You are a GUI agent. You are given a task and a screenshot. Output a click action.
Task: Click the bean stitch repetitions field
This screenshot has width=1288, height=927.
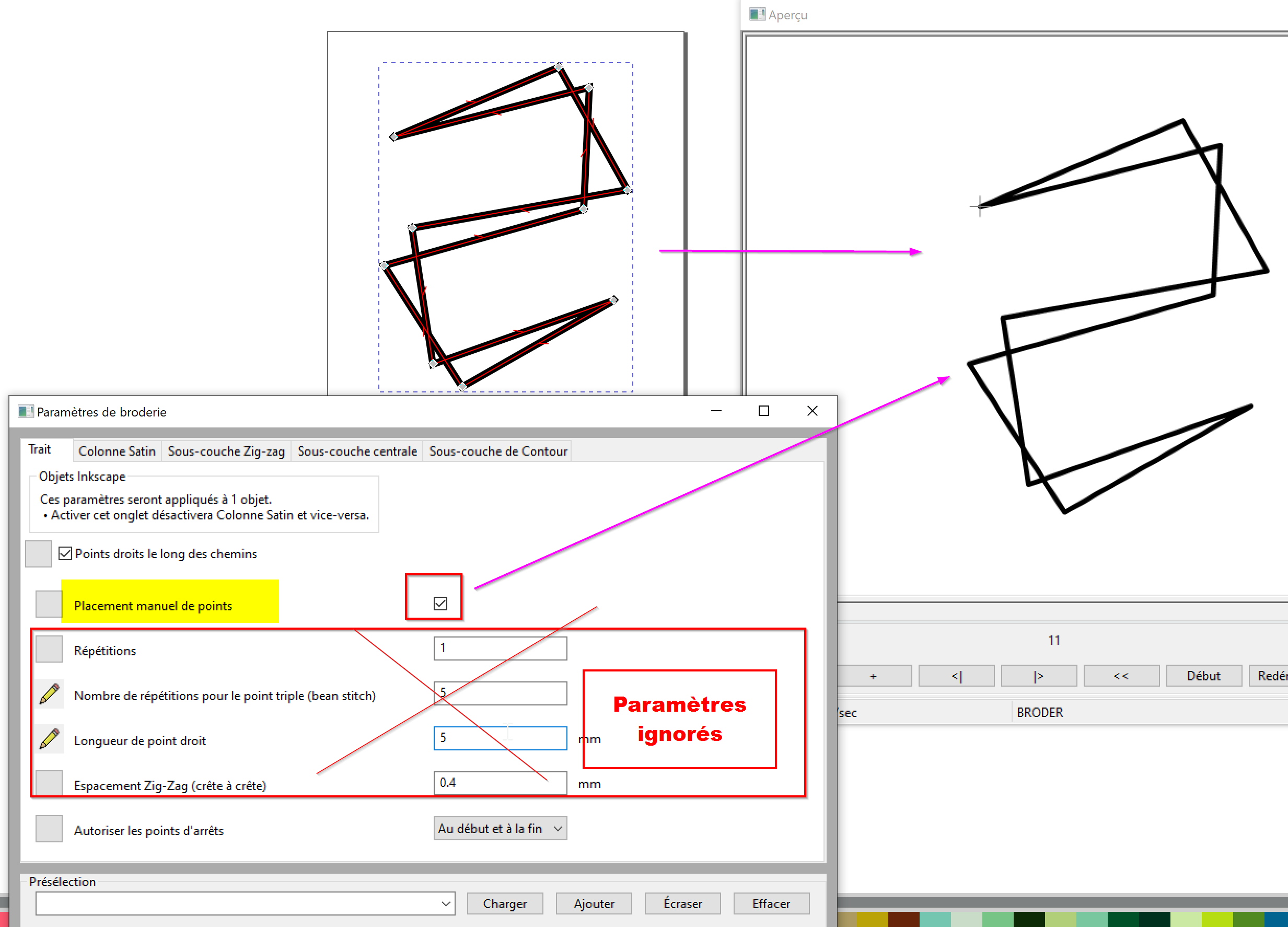[501, 693]
